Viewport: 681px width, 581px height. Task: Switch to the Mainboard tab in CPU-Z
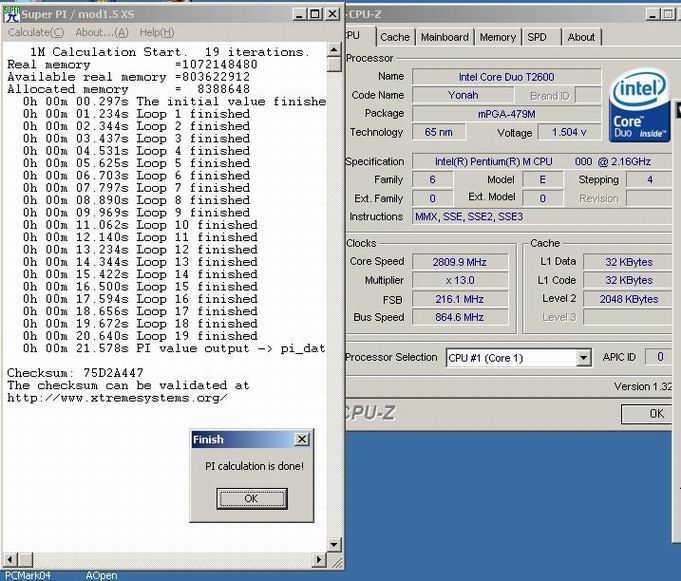coord(445,37)
